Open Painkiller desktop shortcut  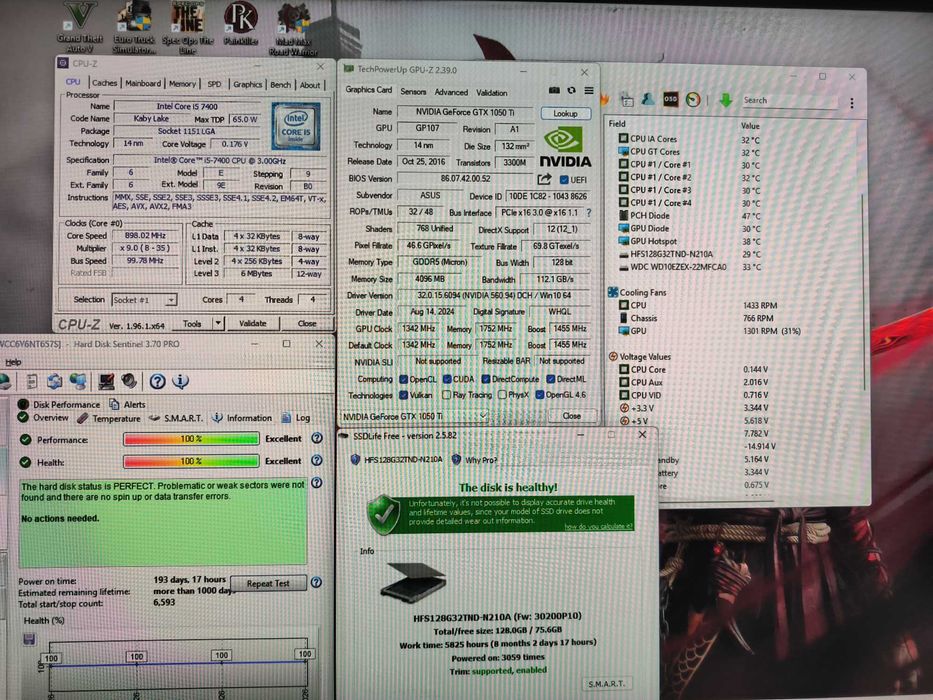point(241,24)
